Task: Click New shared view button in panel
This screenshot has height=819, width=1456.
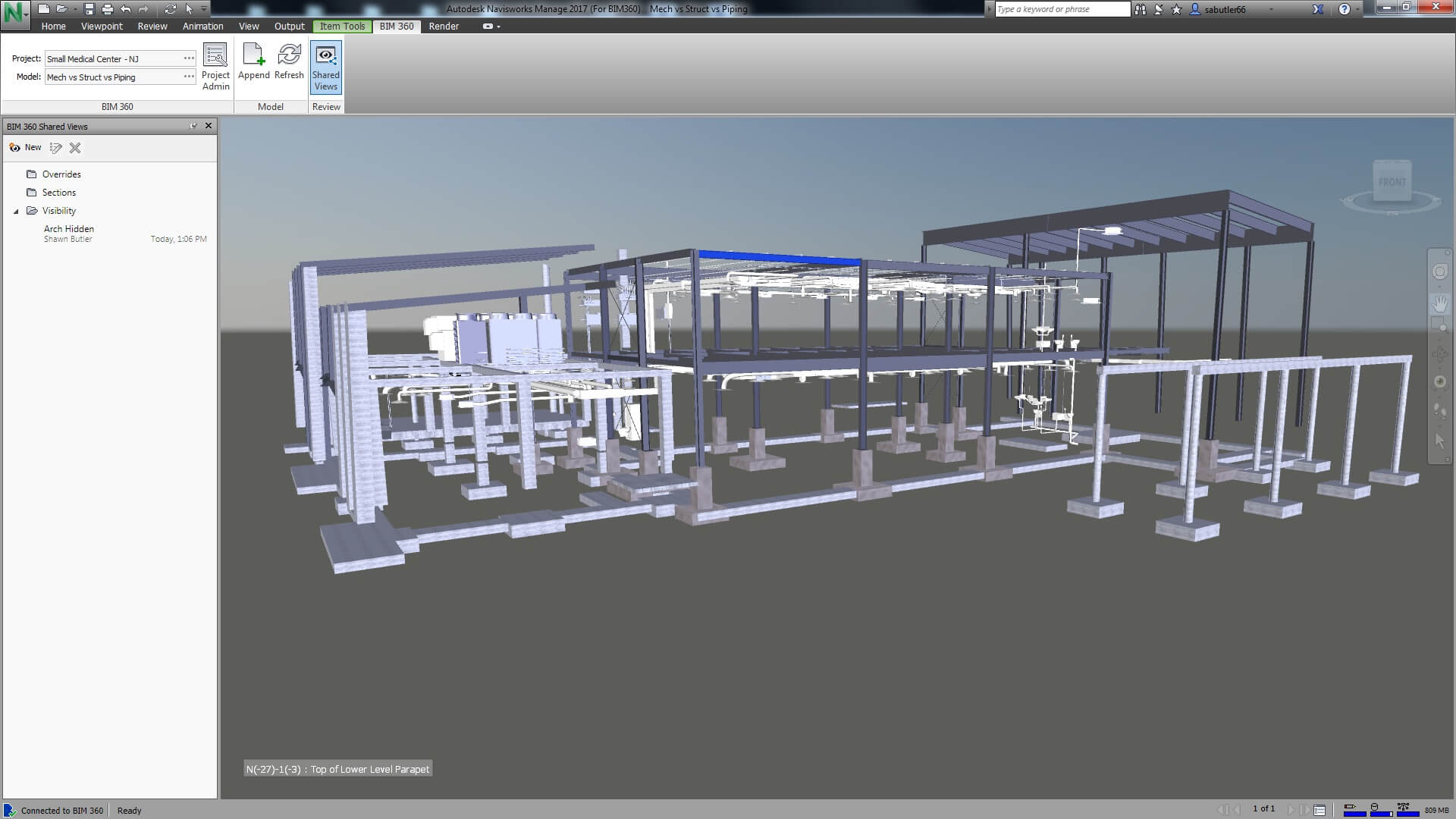Action: click(25, 148)
